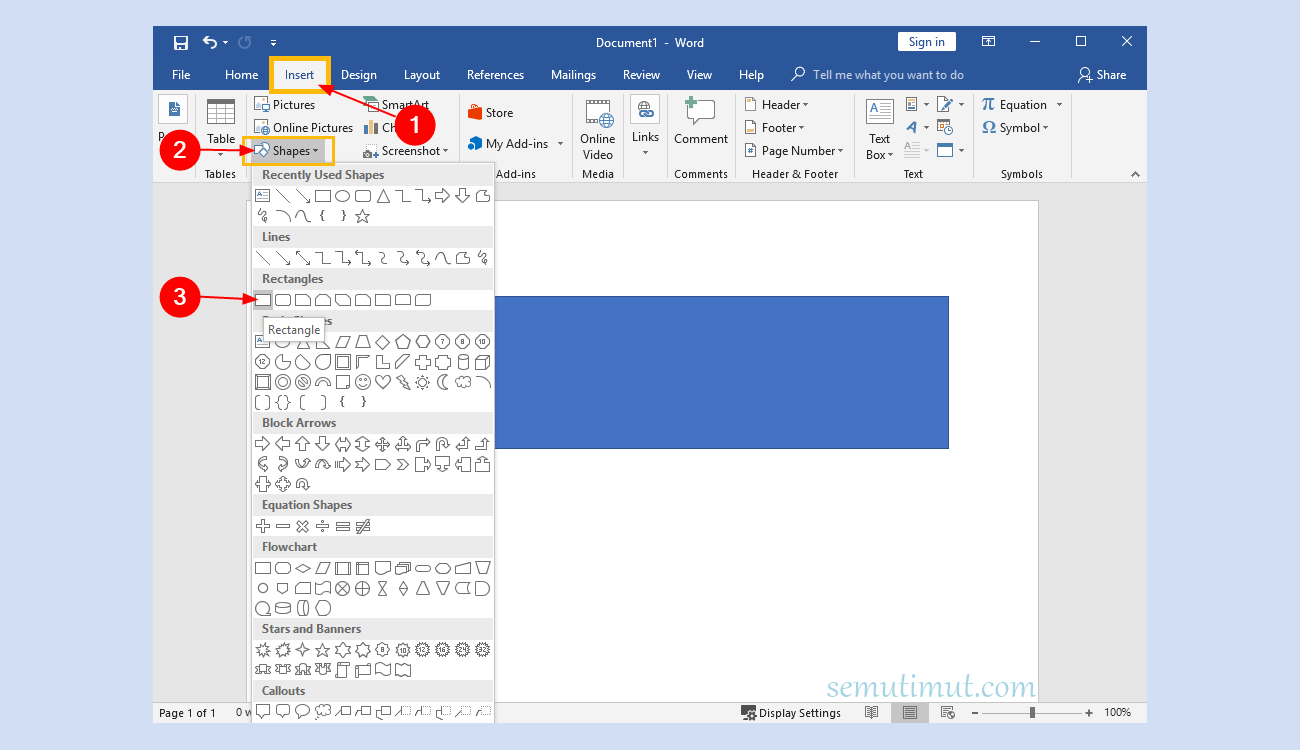This screenshot has width=1300, height=750.
Task: Click the Tell me what you want to do box
Action: coord(878,75)
